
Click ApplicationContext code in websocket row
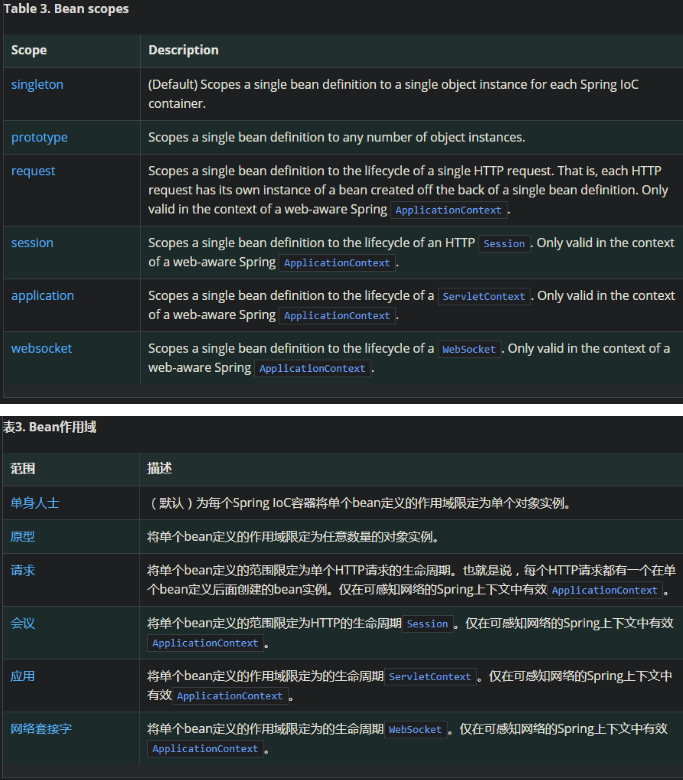[312, 369]
